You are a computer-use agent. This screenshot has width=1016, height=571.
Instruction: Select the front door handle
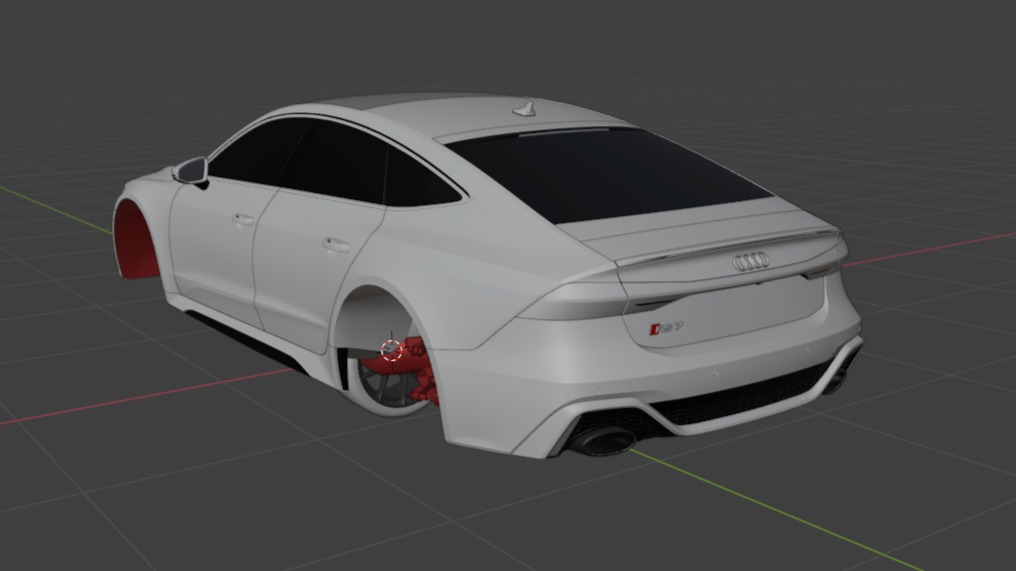pos(243,220)
